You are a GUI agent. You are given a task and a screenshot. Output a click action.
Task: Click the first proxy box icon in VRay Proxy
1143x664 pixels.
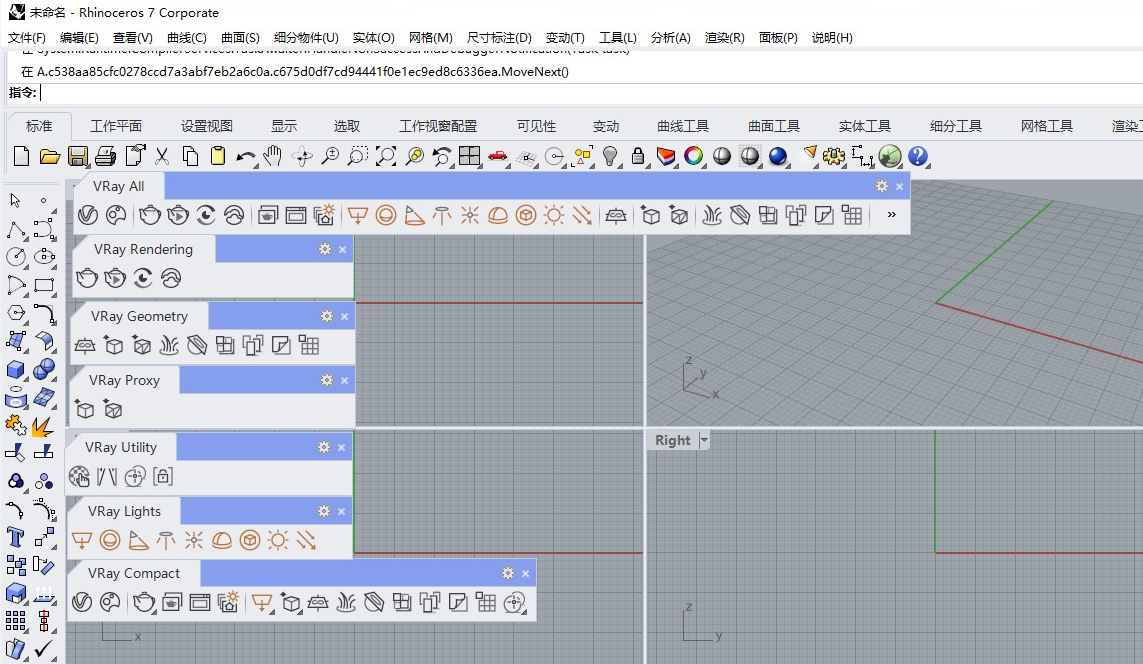[x=85, y=410]
